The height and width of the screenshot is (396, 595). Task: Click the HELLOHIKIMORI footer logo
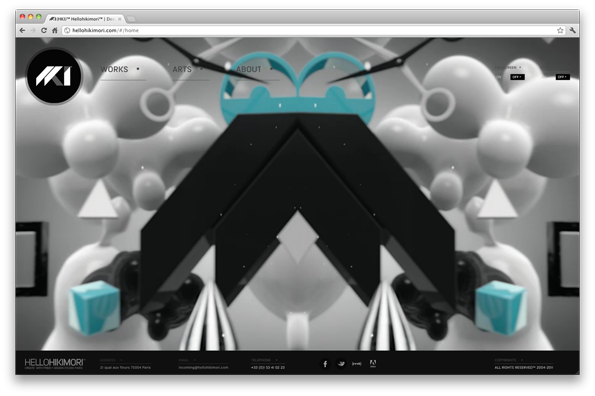[x=54, y=363]
